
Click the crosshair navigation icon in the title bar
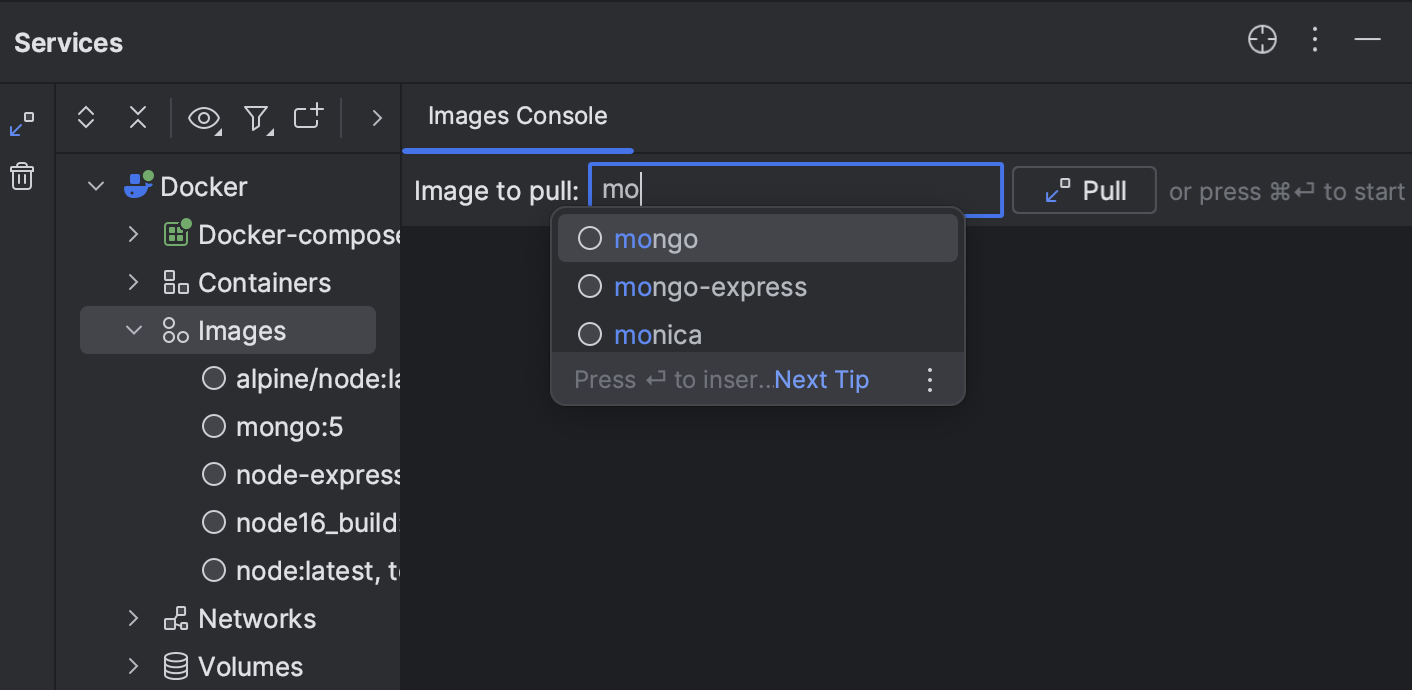coord(1262,40)
